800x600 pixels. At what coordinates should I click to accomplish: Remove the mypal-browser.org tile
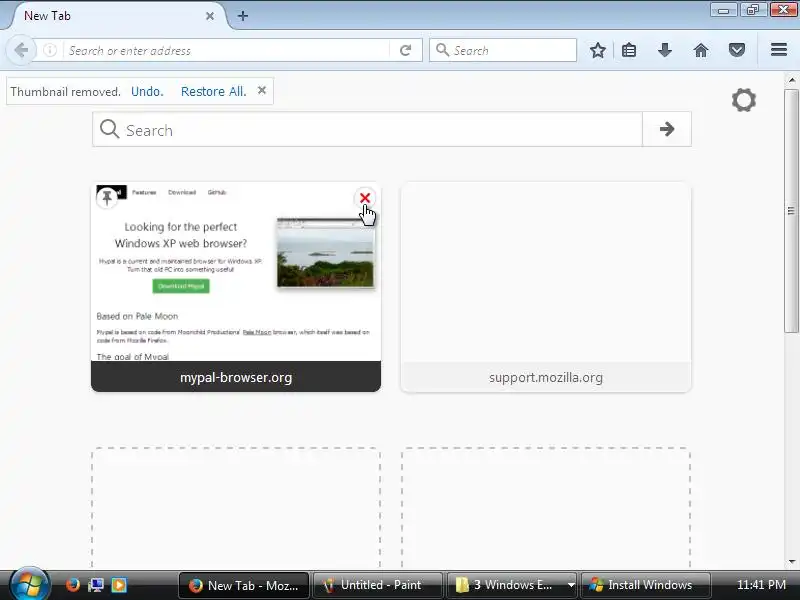coord(365,198)
